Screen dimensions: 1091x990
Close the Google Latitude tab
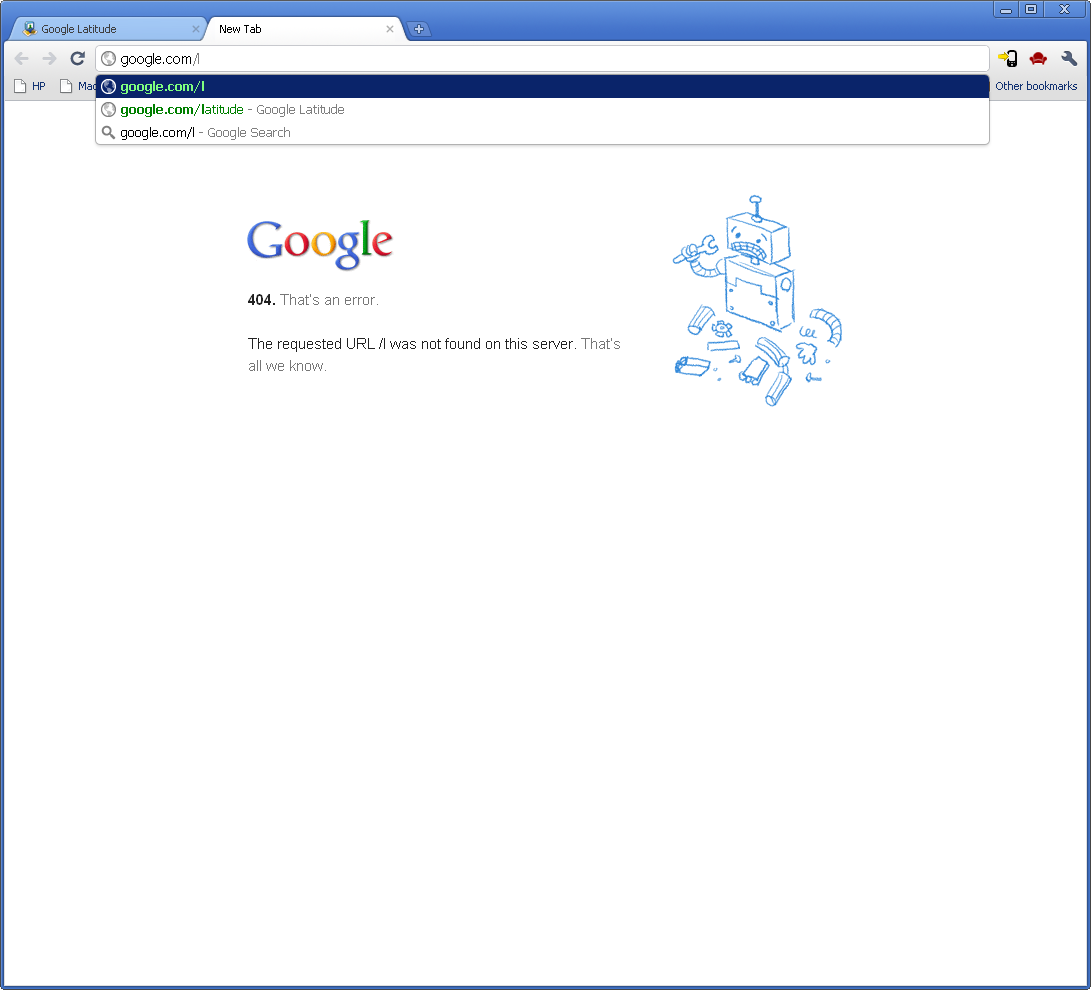pos(196,29)
